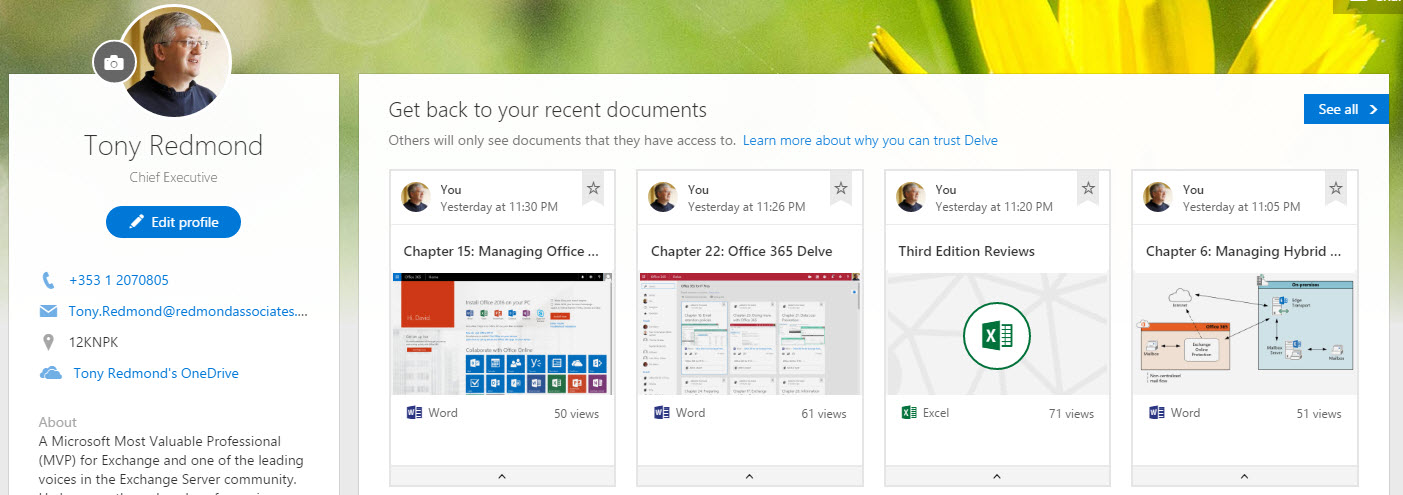
Task: Click the Word icon on Chapter 6 card
Action: click(x=1157, y=412)
